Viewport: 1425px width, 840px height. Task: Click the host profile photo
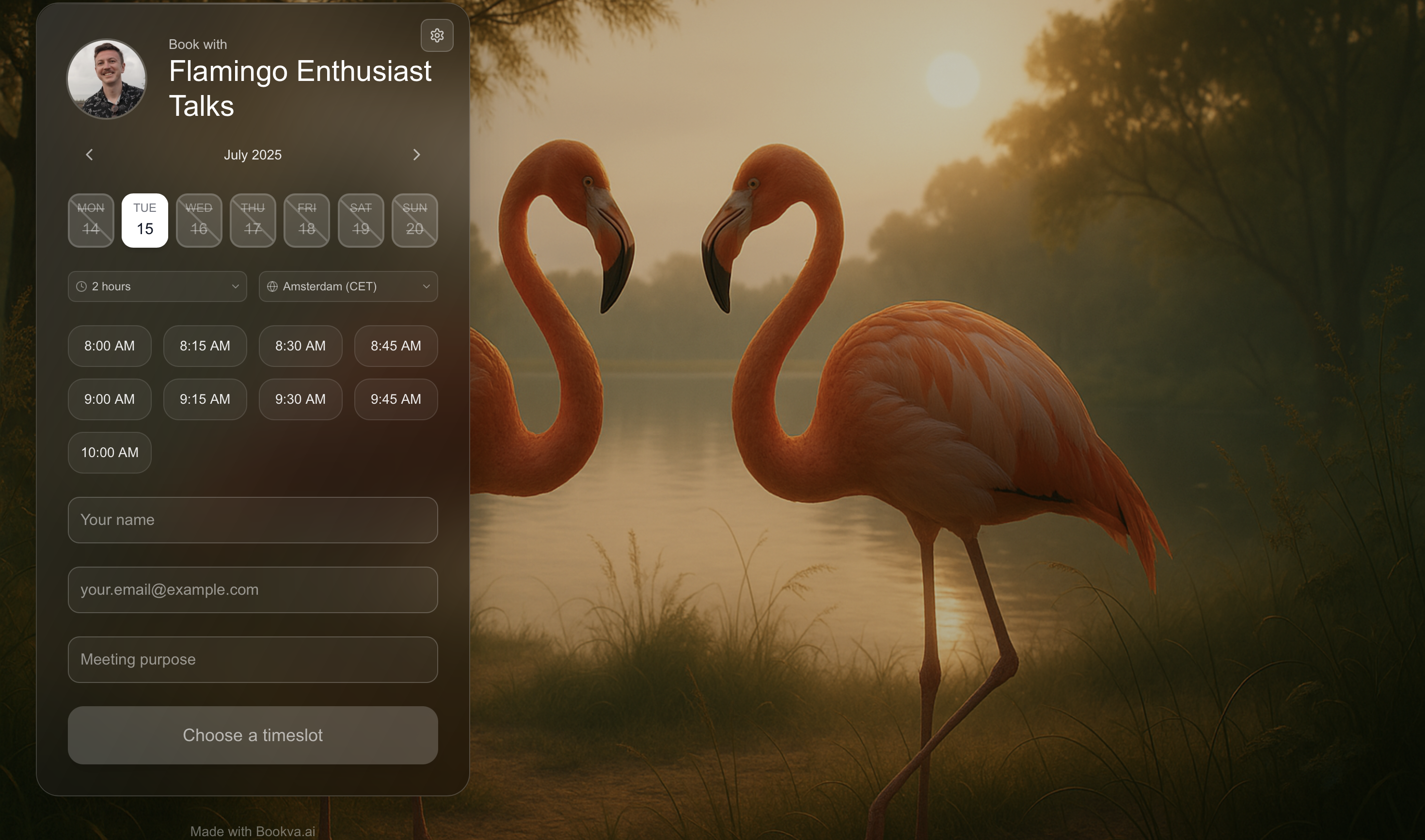107,79
